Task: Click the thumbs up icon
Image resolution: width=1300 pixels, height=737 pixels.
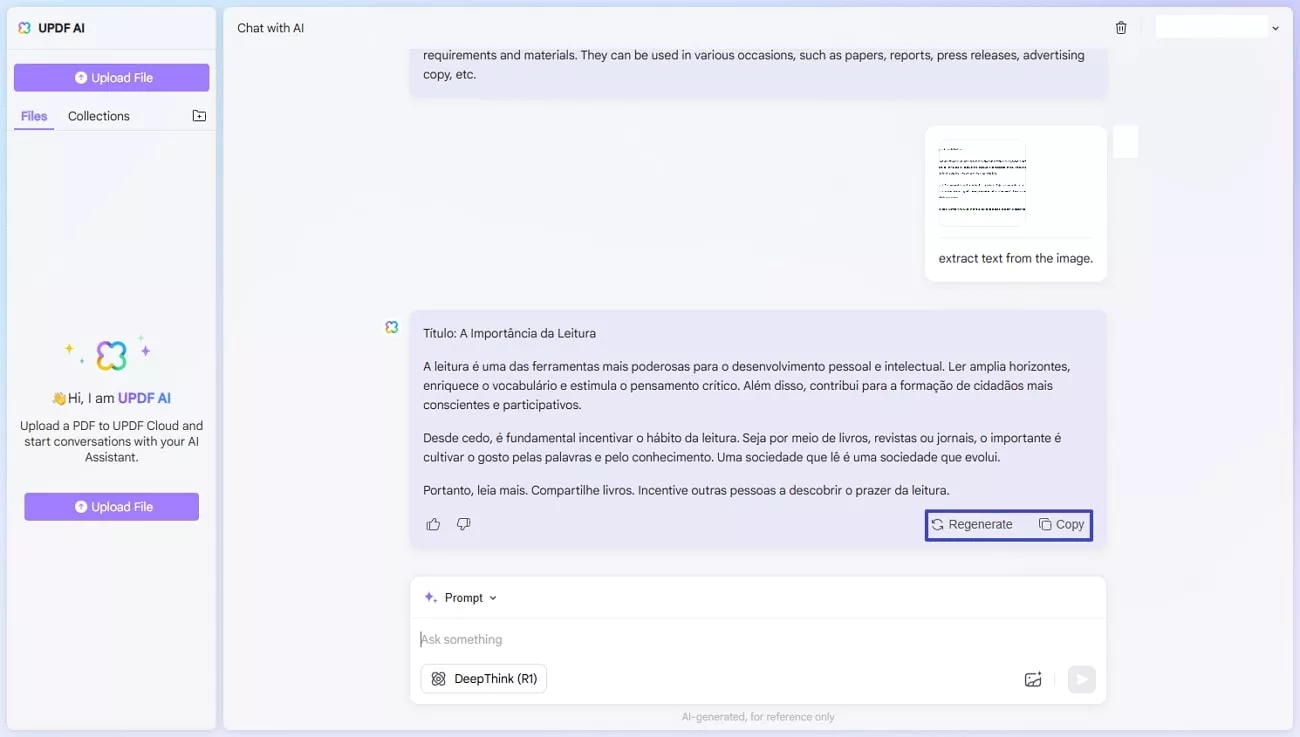Action: tap(433, 524)
